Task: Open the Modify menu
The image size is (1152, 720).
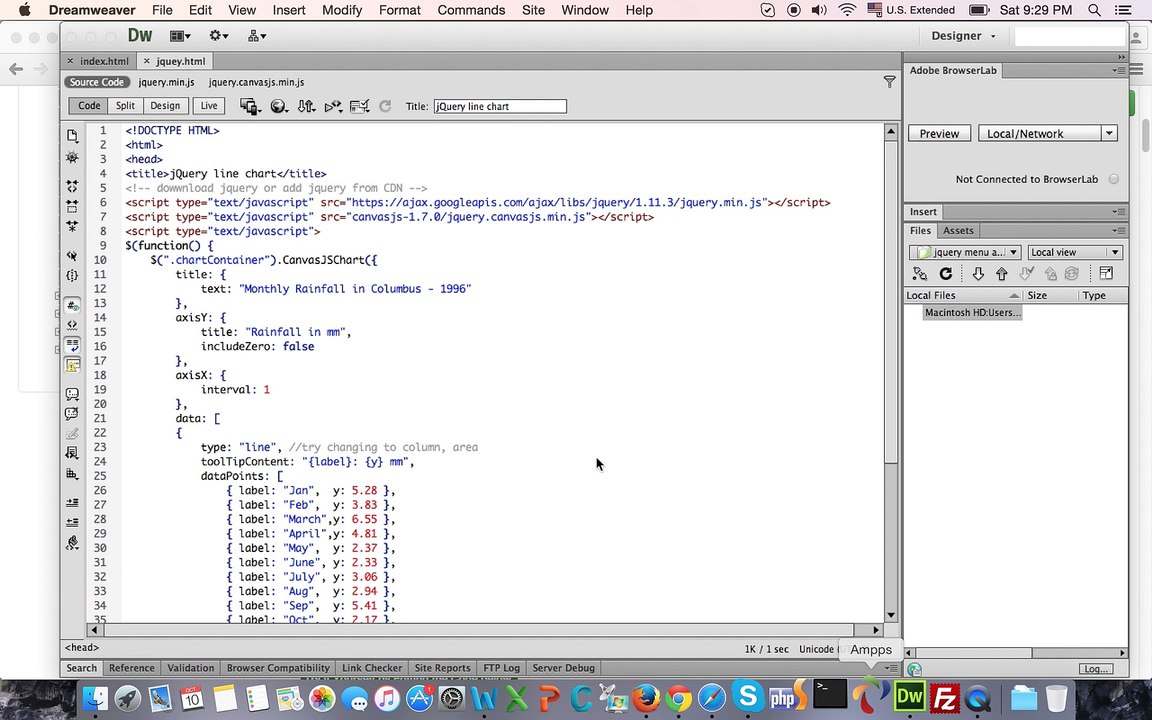Action: (x=342, y=10)
